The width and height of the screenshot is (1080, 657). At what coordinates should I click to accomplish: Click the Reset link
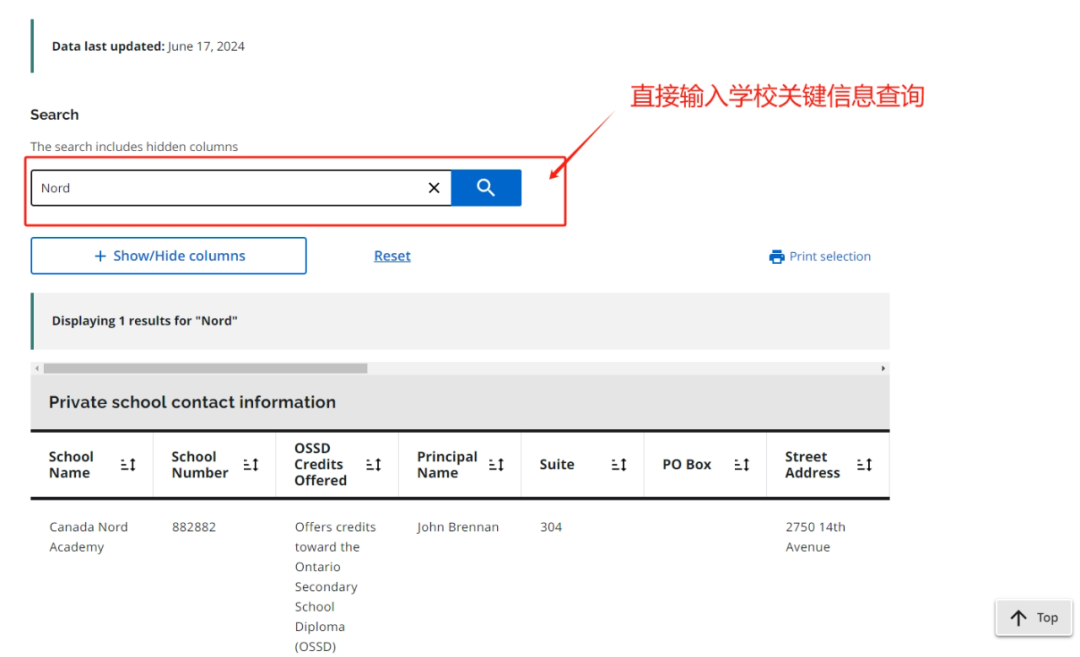392,256
